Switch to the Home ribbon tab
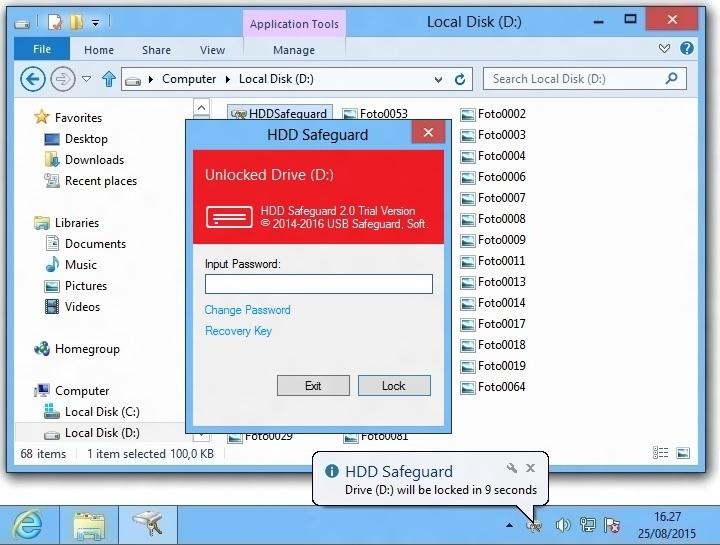720x545 pixels. click(x=99, y=50)
